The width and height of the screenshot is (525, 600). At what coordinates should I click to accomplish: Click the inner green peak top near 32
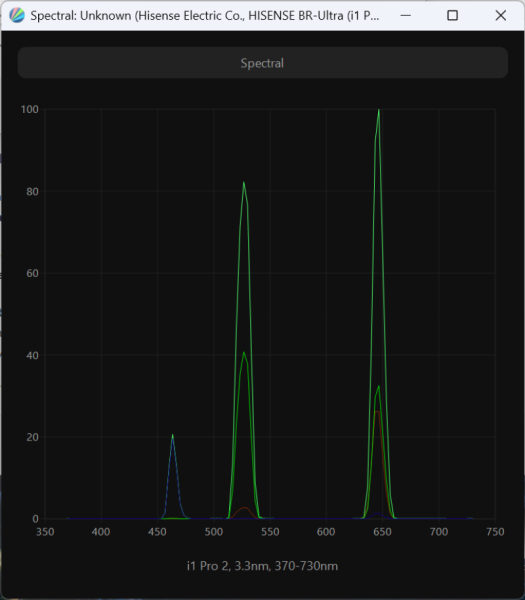[379, 386]
